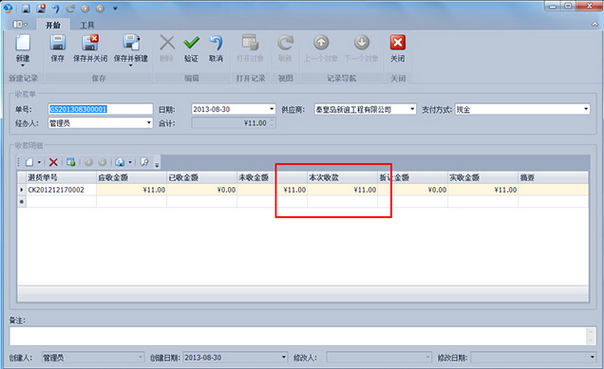Click the 新建 new record icon in ribbon
Image resolution: width=604 pixels, height=369 pixels.
[x=23, y=43]
